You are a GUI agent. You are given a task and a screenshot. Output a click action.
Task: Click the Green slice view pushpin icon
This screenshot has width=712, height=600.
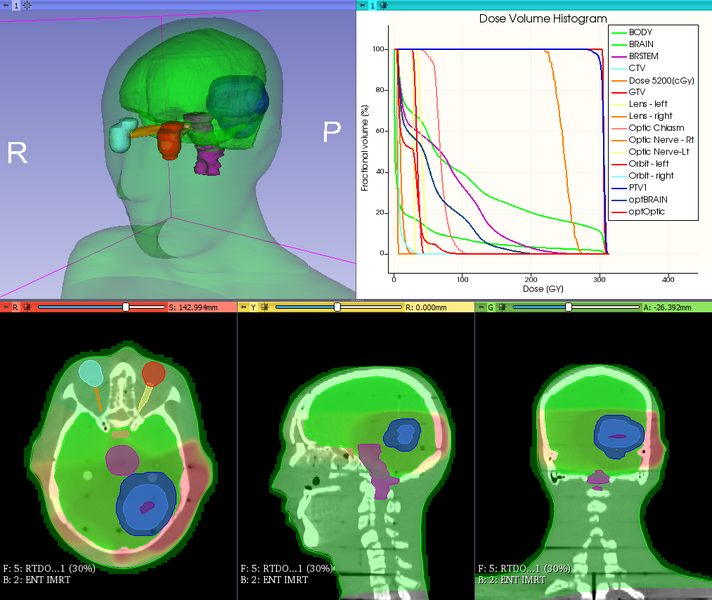pos(480,307)
